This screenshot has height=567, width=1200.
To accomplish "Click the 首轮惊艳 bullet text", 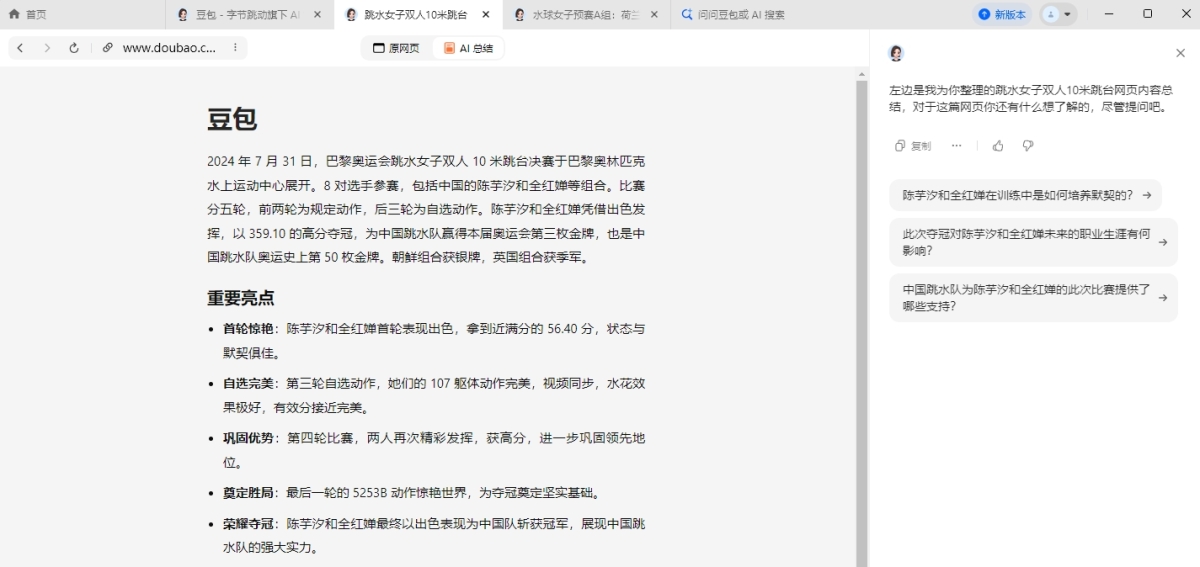I will click(x=434, y=340).
